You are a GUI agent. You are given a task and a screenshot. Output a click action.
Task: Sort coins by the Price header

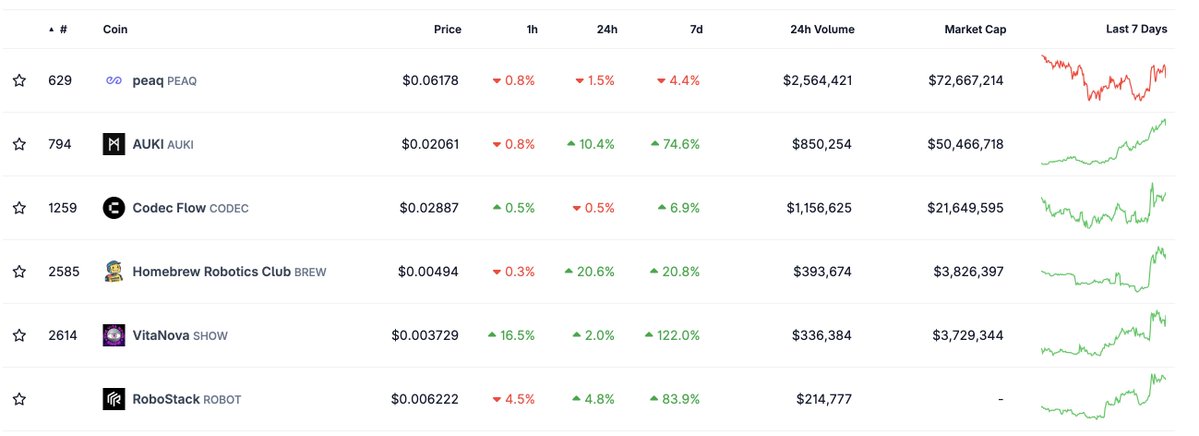point(447,30)
